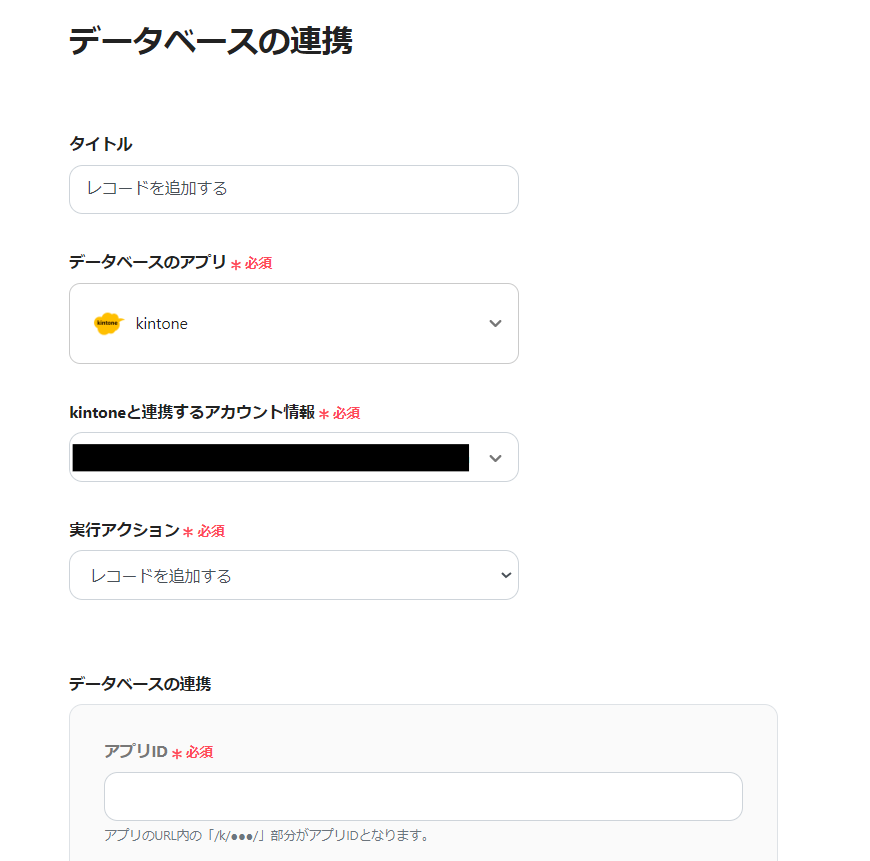Screen dimensions: 870x861
Task: Click the データベースの連携 section subheading
Action: coord(140,684)
